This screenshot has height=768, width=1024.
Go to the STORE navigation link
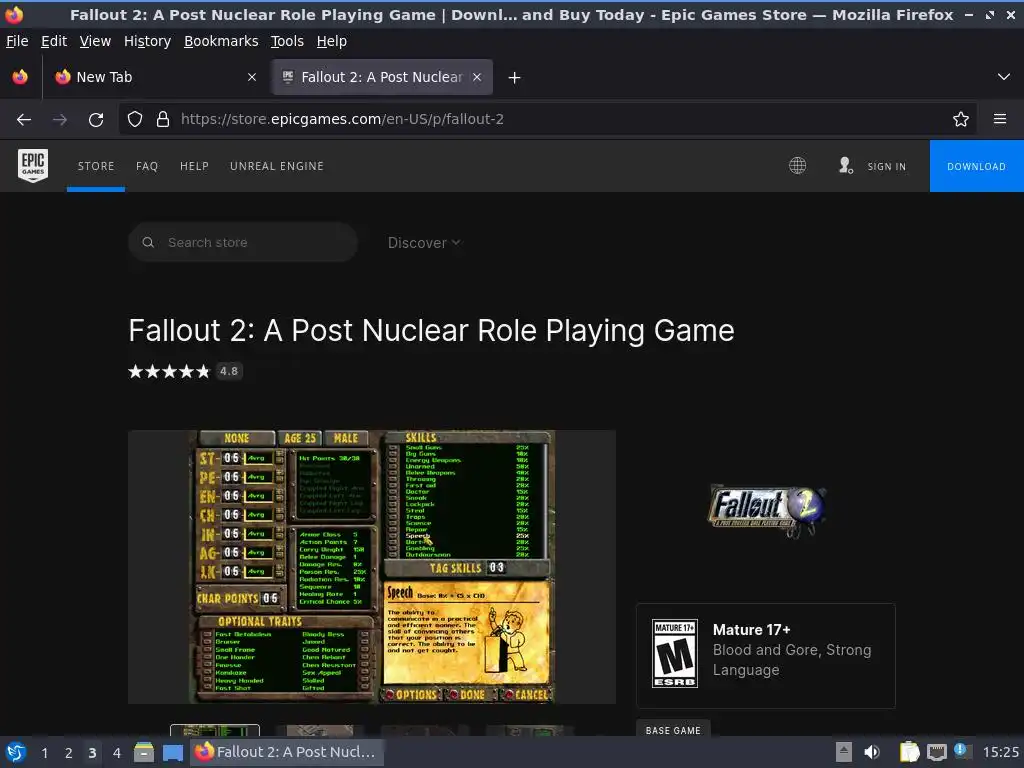[x=96, y=166]
